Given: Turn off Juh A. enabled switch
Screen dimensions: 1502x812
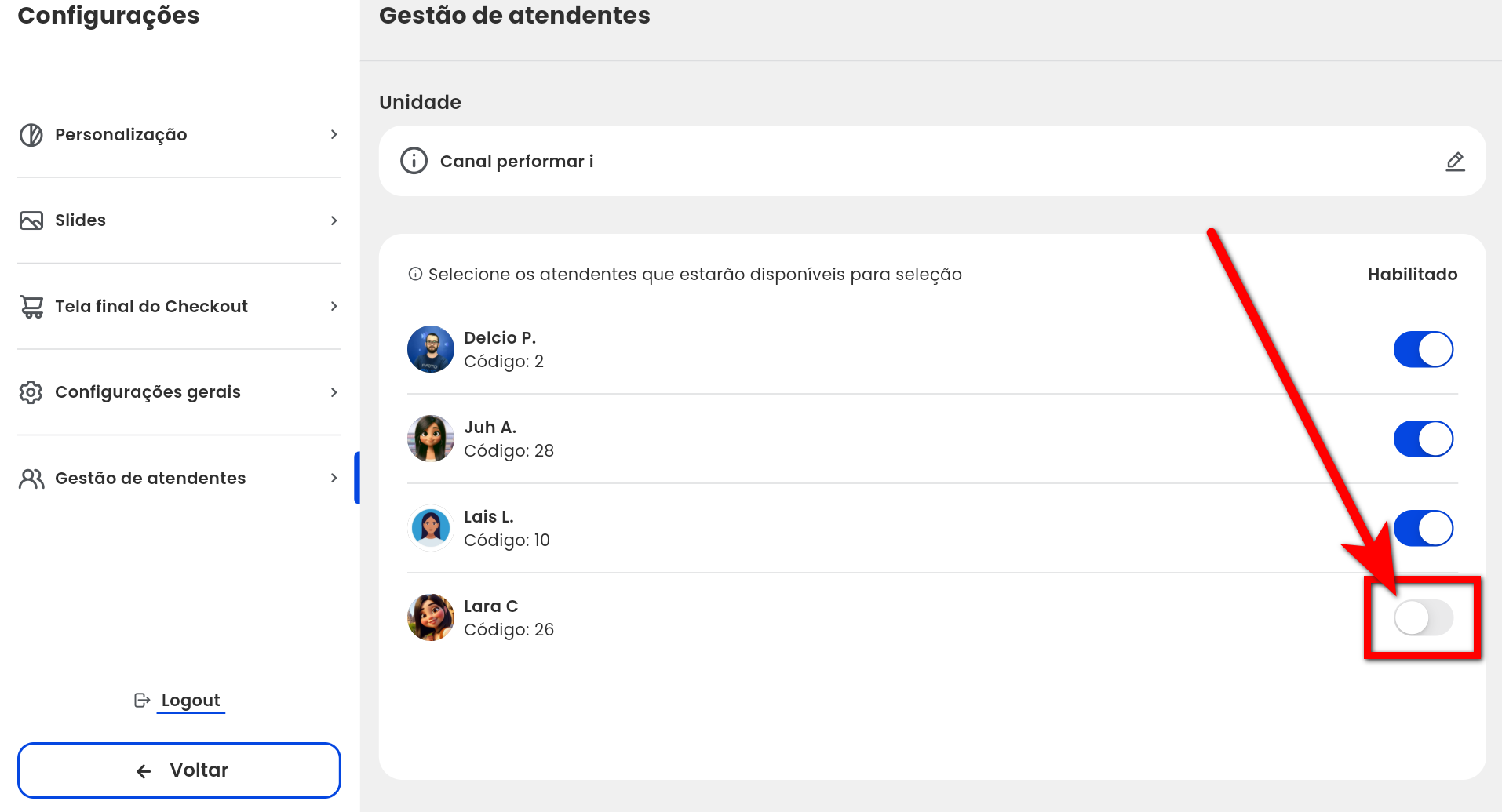Looking at the screenshot, I should [x=1423, y=439].
